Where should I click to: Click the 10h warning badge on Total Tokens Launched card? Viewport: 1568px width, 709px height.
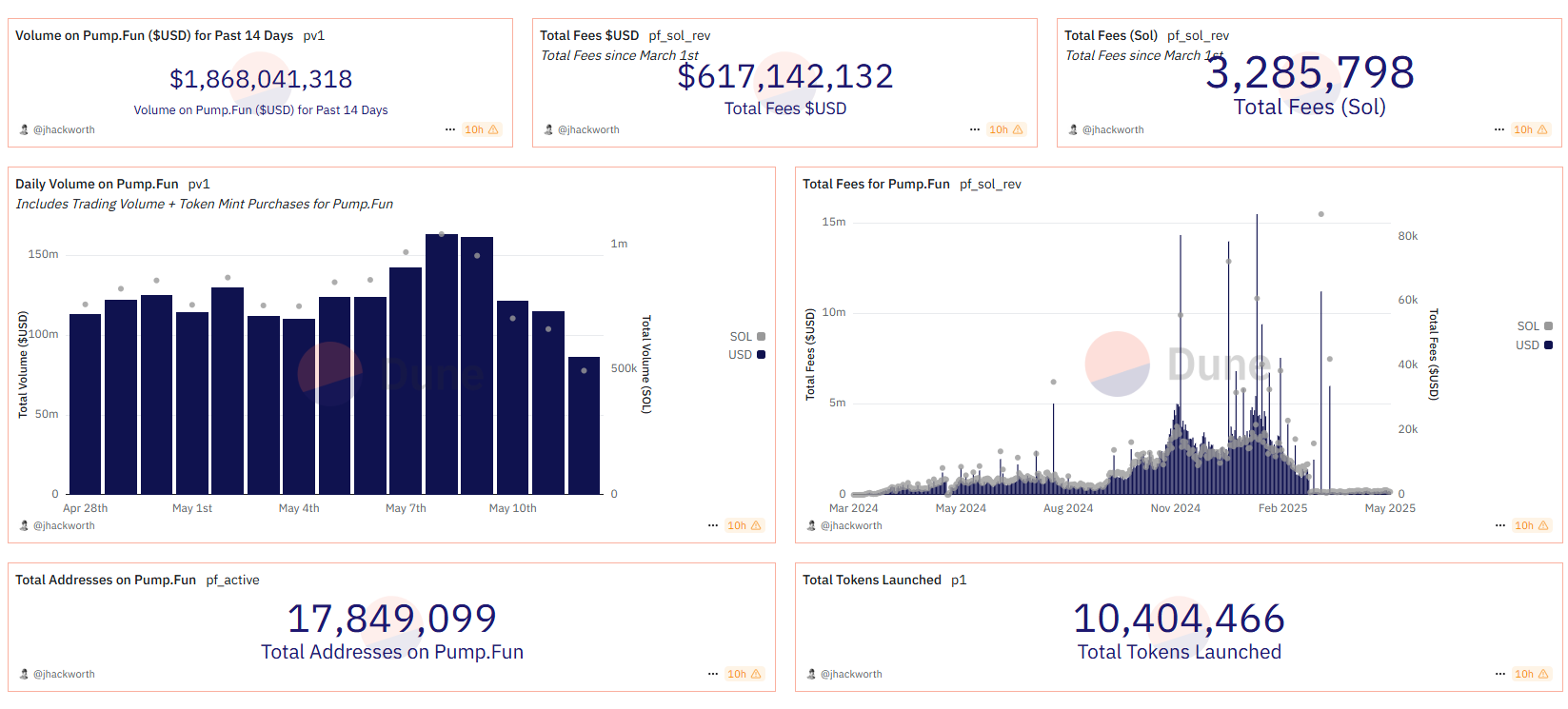(x=1532, y=674)
